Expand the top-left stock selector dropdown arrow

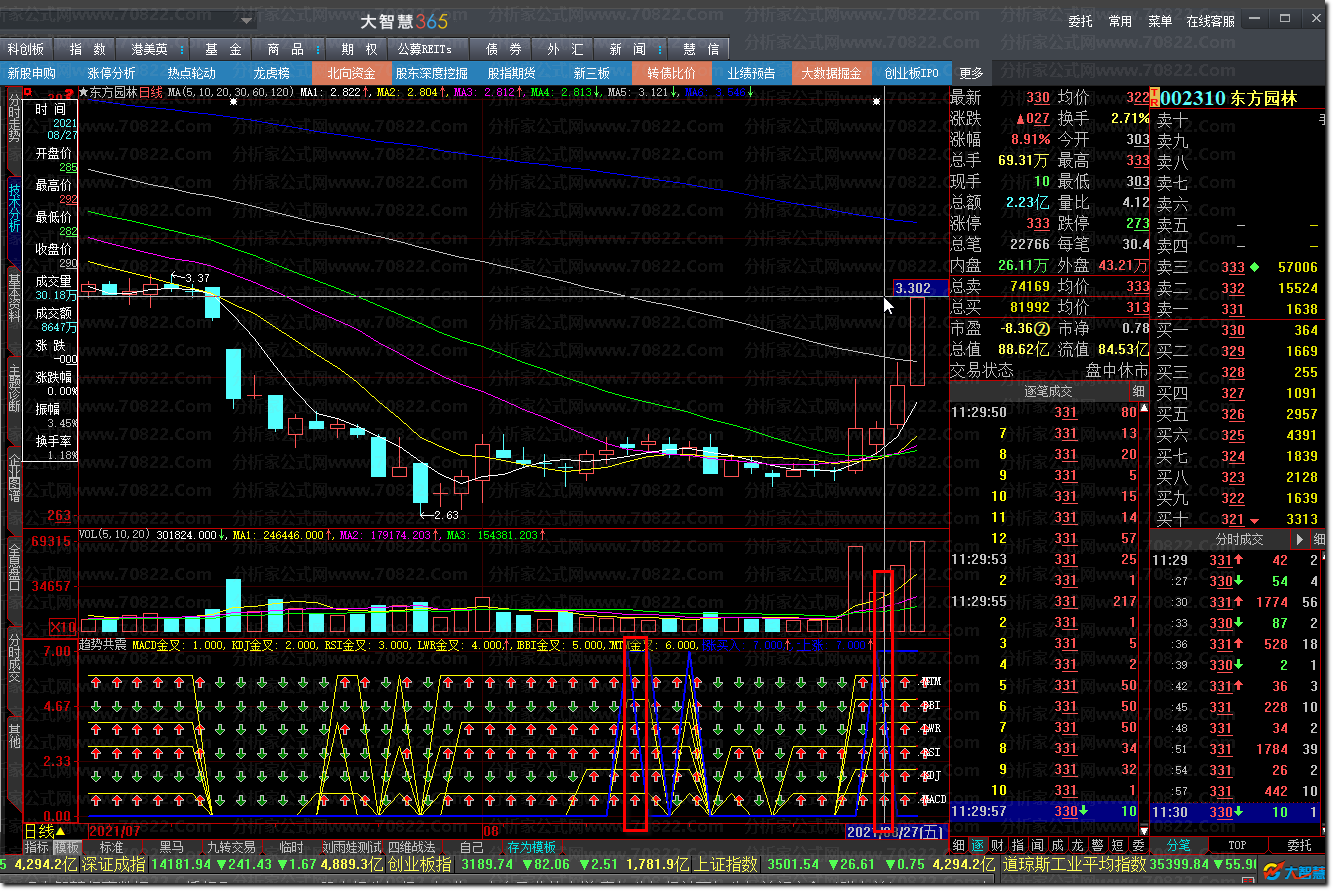(x=247, y=21)
